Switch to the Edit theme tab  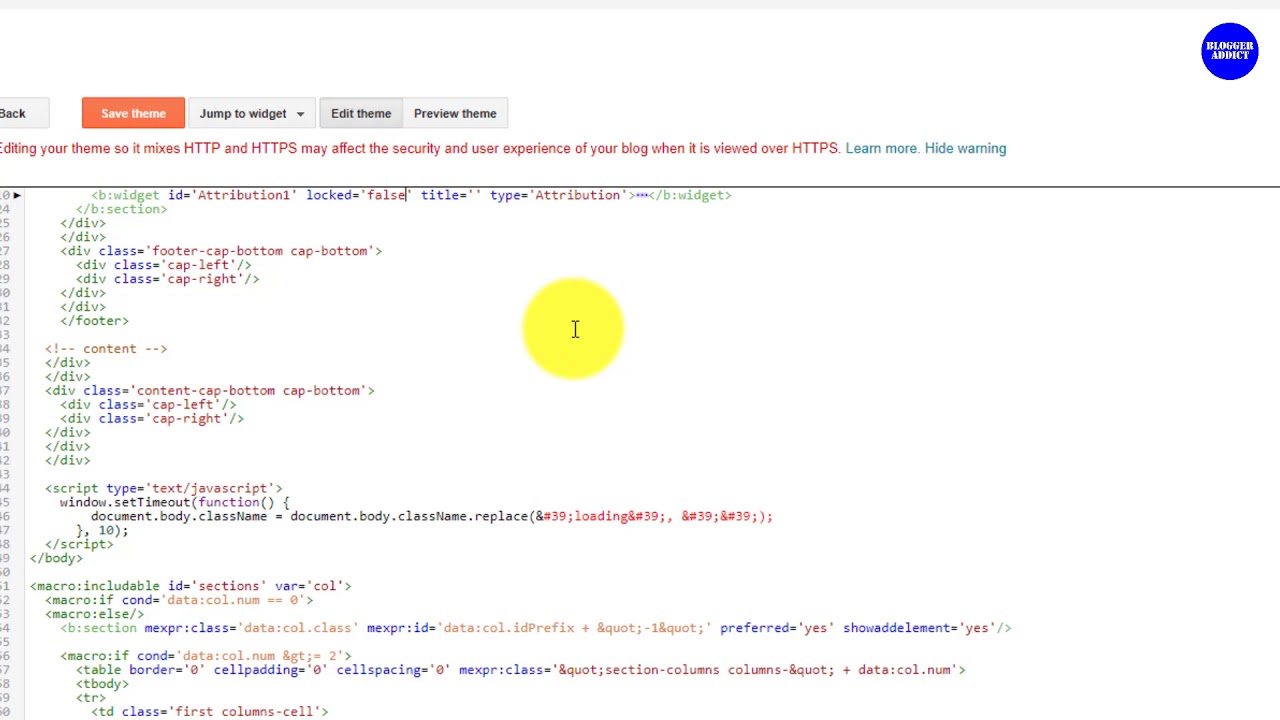pos(361,113)
